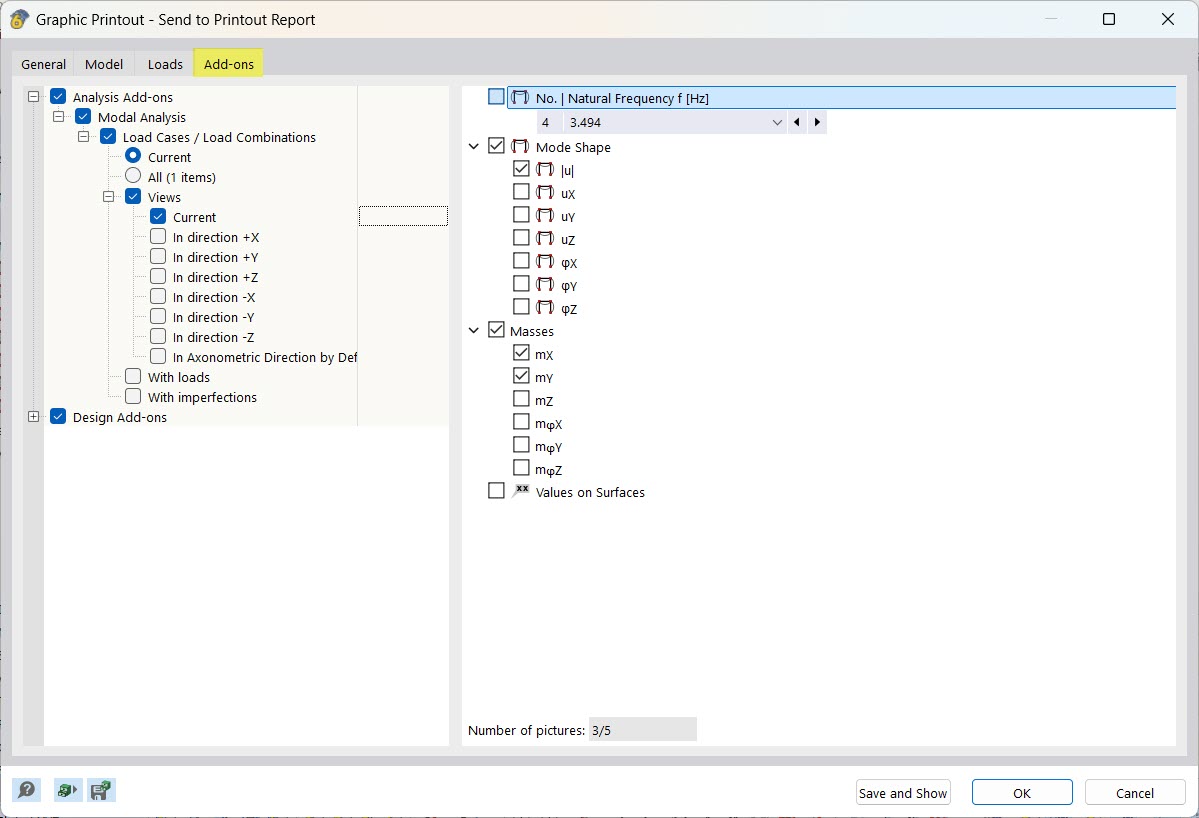Viewport: 1199px width, 818px height.
Task: Click the frame icon beside φX
Action: click(x=545, y=262)
